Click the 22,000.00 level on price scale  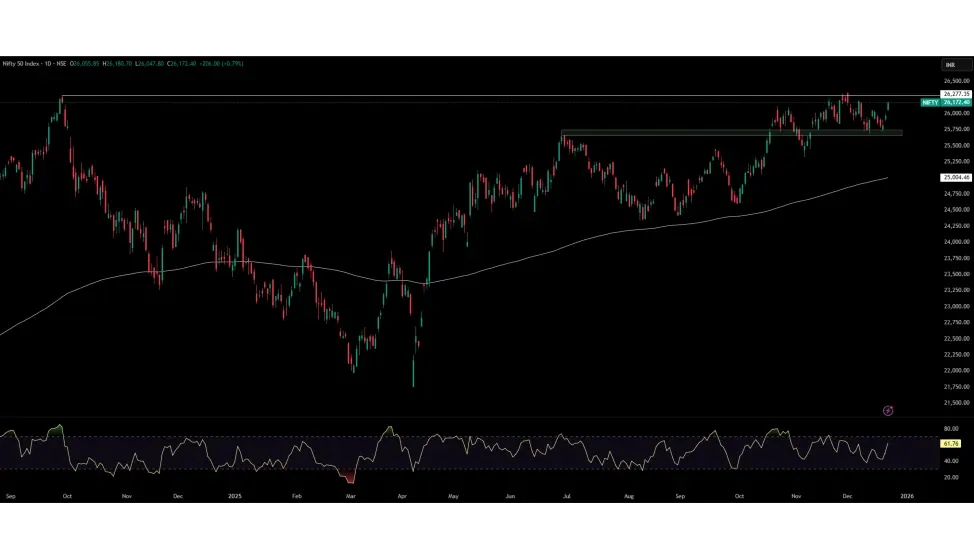957,370
